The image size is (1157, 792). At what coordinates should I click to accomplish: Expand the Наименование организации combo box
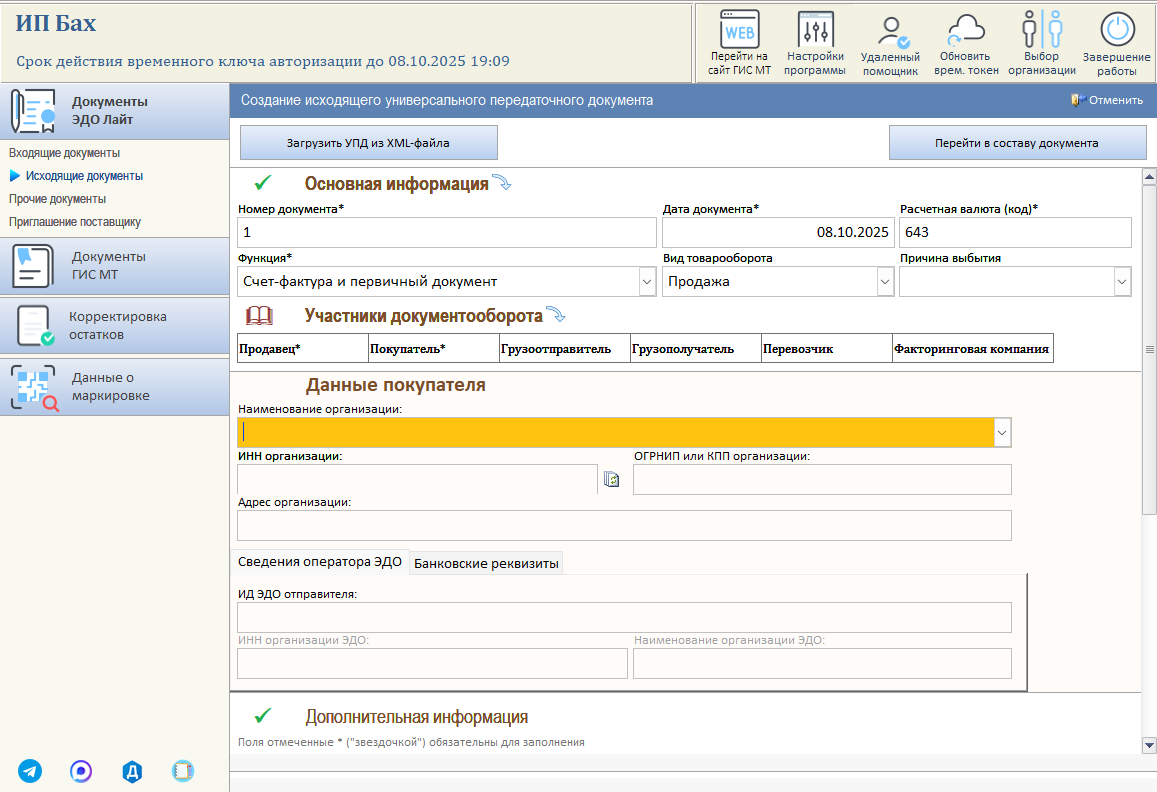pyautogui.click(x=1002, y=433)
